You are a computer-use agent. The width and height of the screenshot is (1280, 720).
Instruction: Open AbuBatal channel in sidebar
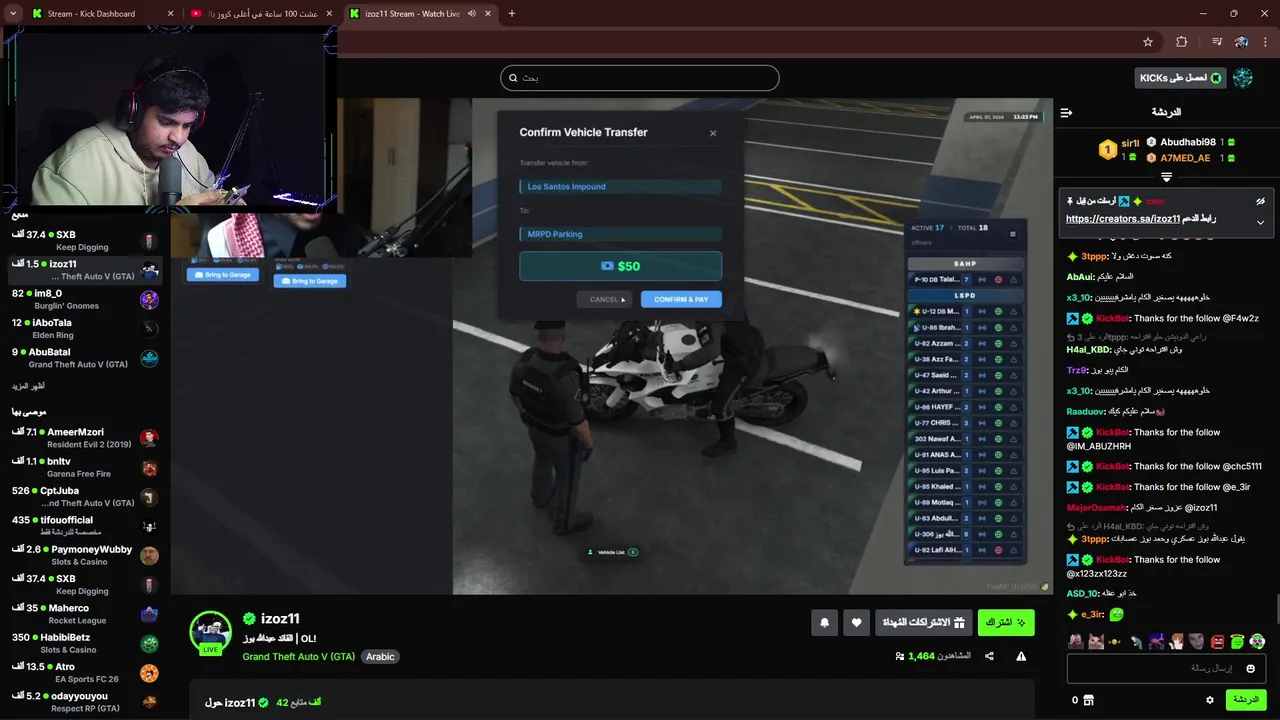pos(85,358)
